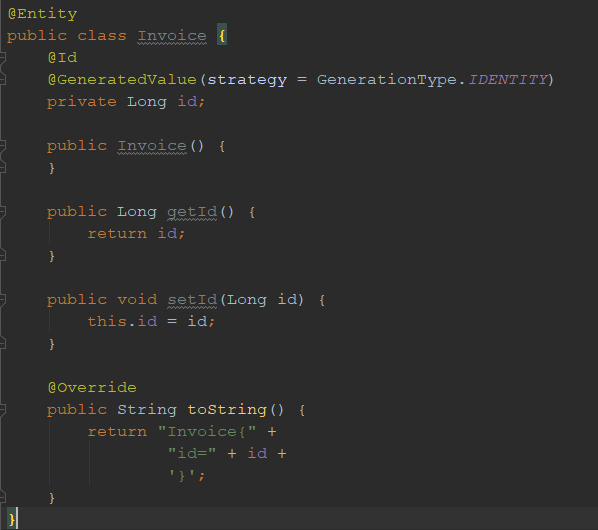The width and height of the screenshot is (598, 530).
Task: Click the @GeneratedValue annotation
Action: tap(122, 79)
